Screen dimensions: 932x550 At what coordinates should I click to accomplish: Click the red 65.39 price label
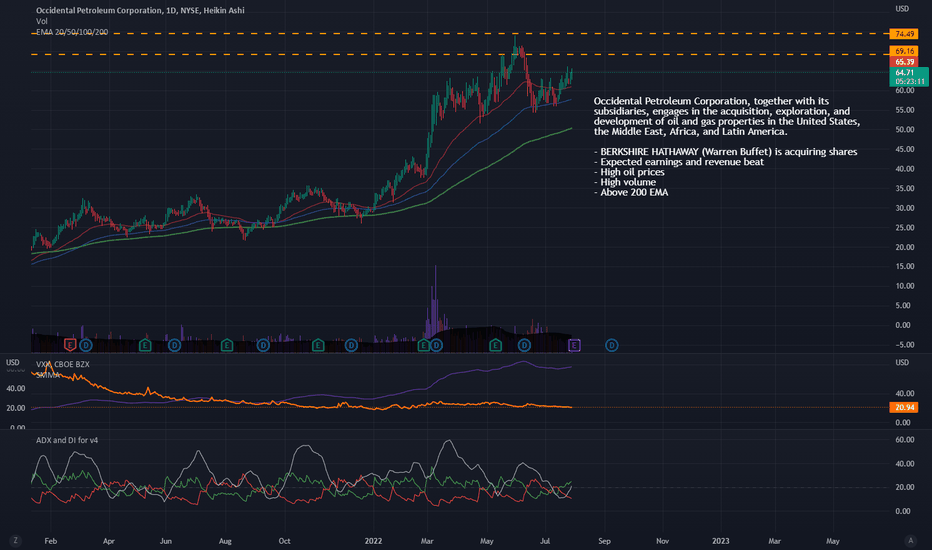[904, 62]
